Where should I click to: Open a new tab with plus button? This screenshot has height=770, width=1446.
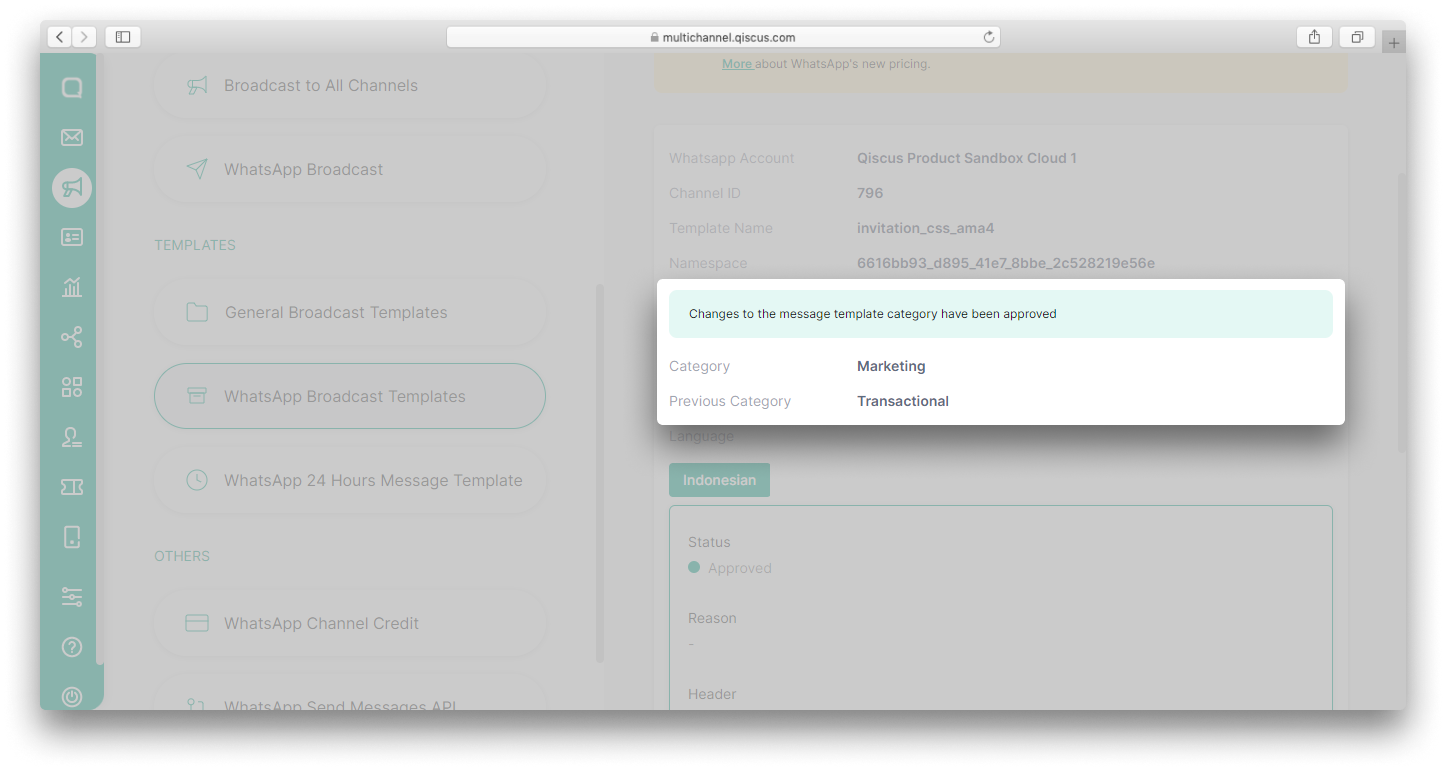[1394, 43]
